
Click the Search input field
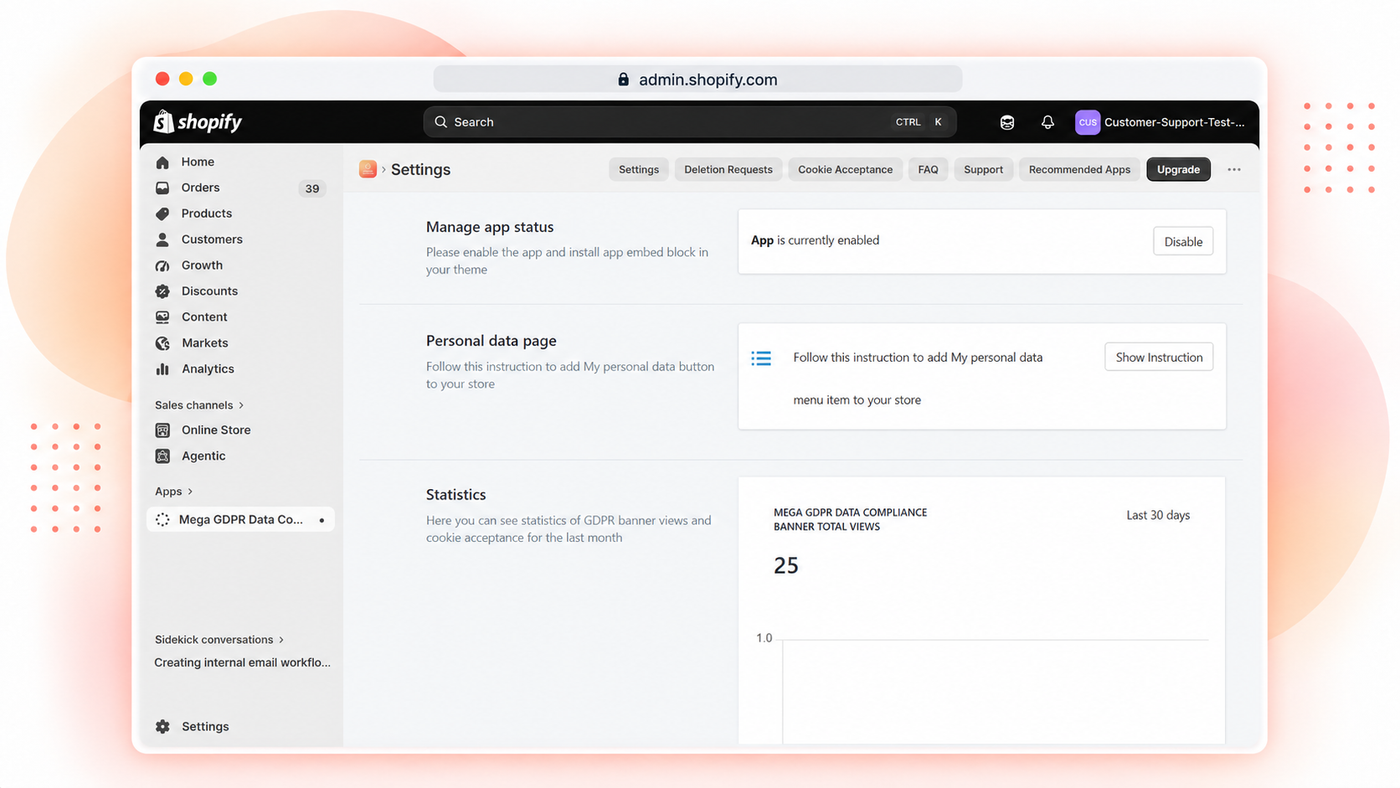click(x=690, y=122)
